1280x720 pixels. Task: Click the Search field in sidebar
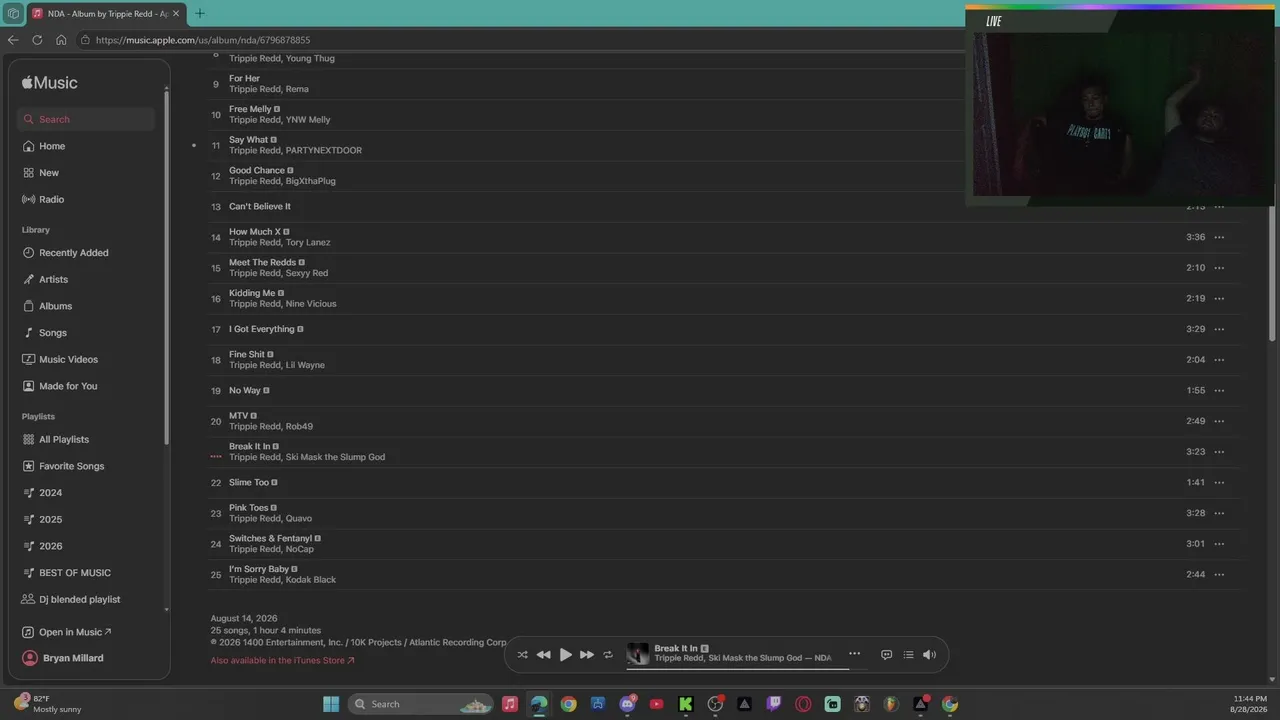pos(86,119)
